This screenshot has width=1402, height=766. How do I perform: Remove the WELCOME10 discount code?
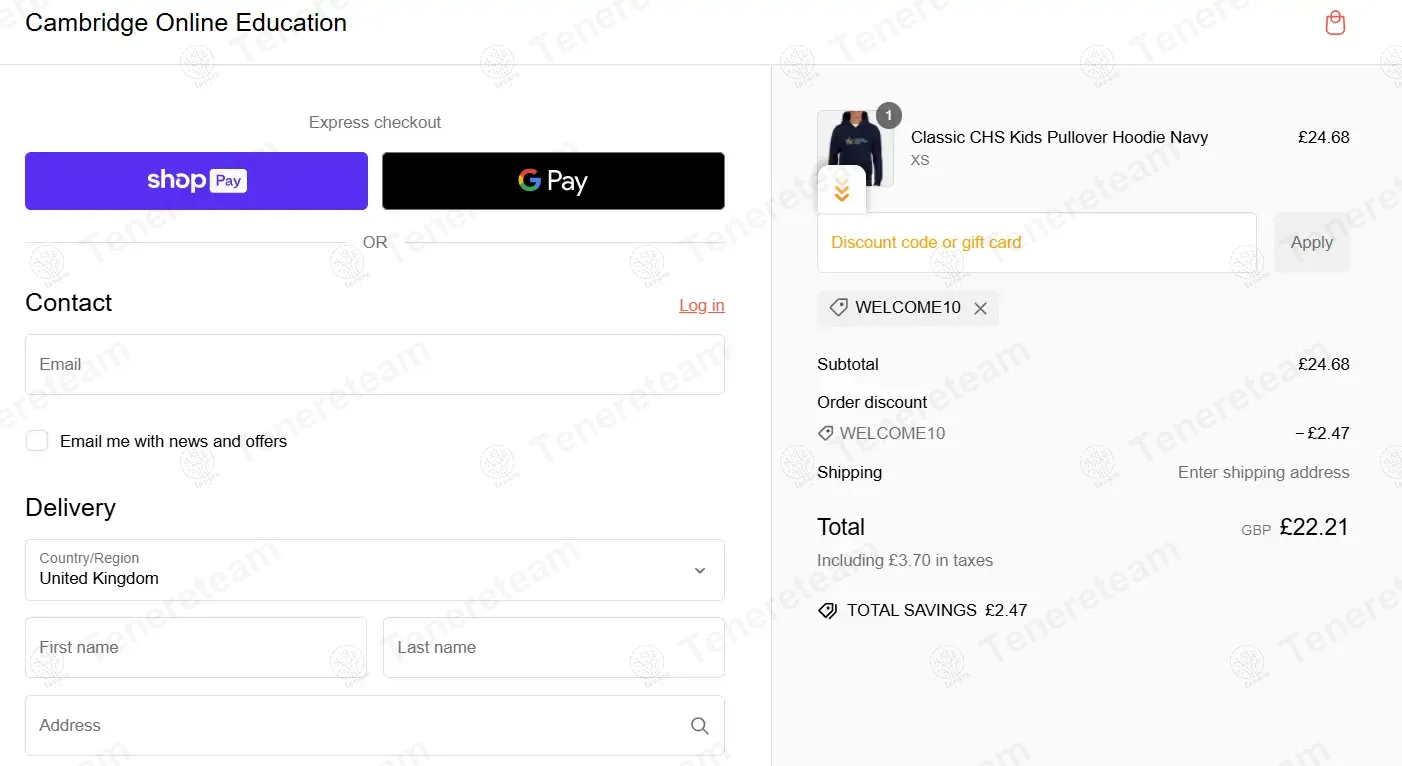click(980, 308)
